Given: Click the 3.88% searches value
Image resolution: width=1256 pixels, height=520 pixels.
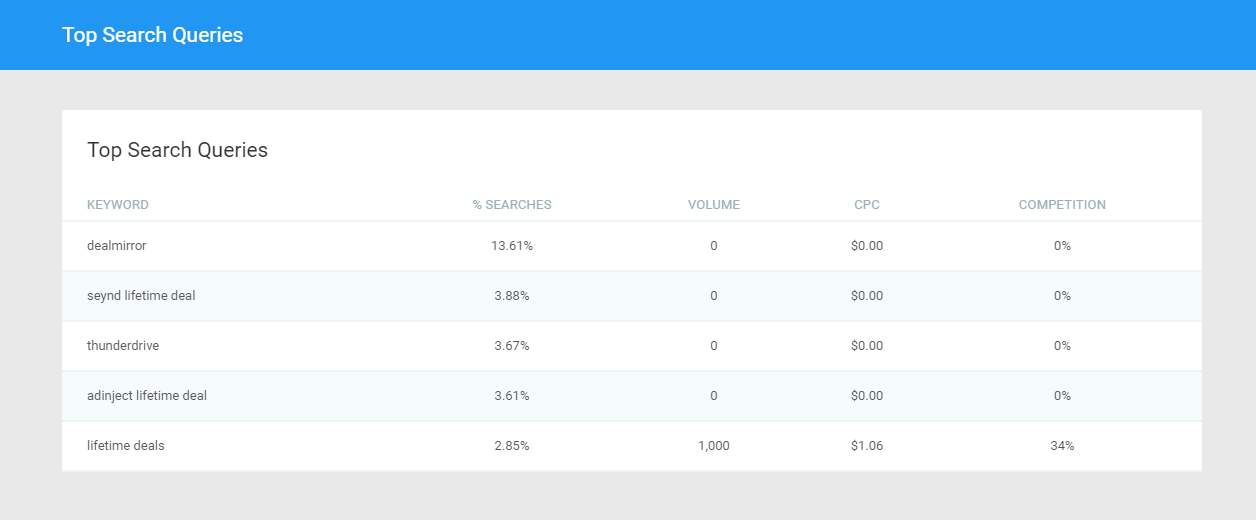Looking at the screenshot, I should point(512,296).
